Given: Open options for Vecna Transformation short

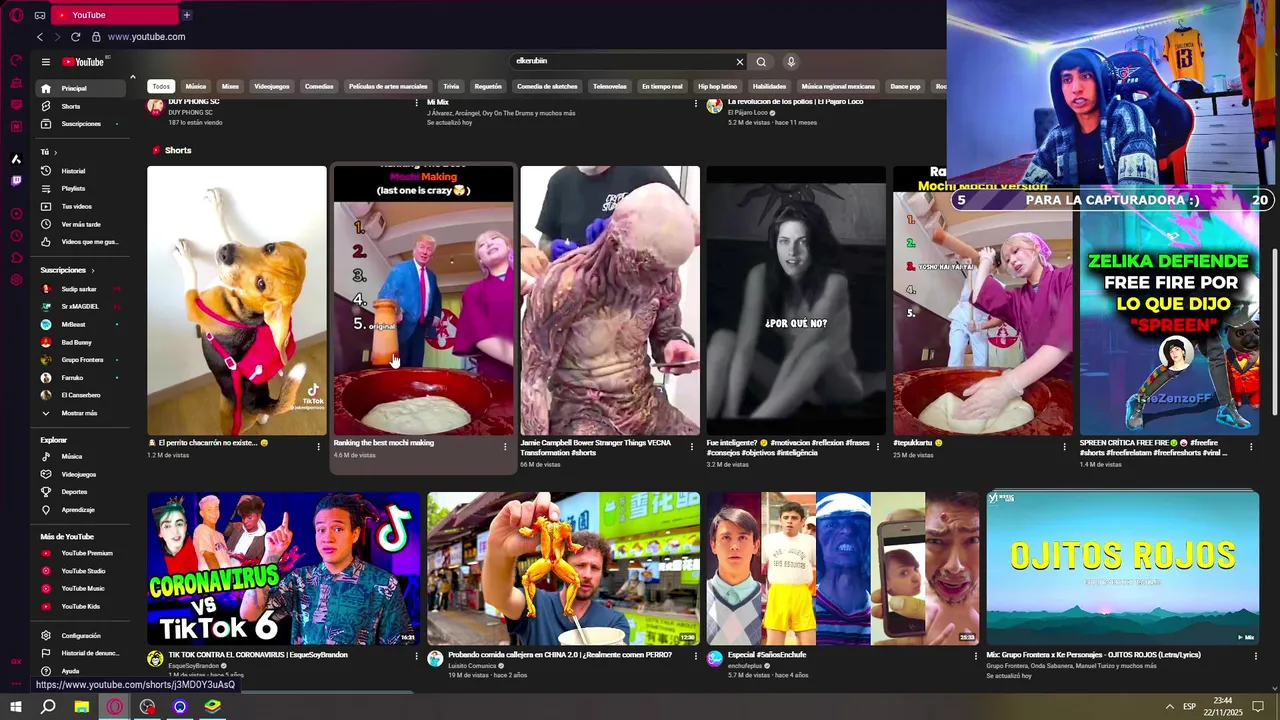Looking at the screenshot, I should coord(692,447).
